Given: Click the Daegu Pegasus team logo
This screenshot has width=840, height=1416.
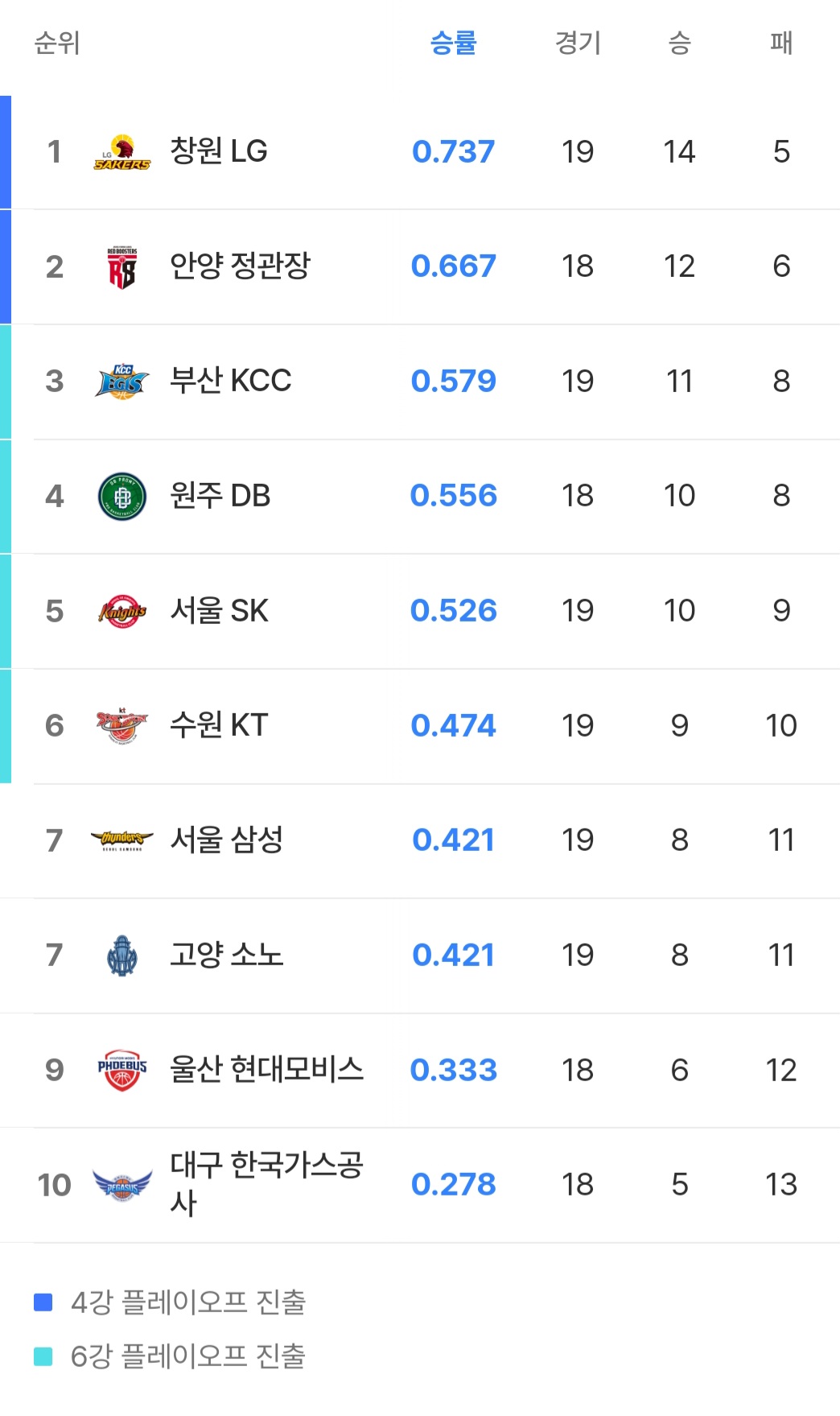Looking at the screenshot, I should (122, 1185).
